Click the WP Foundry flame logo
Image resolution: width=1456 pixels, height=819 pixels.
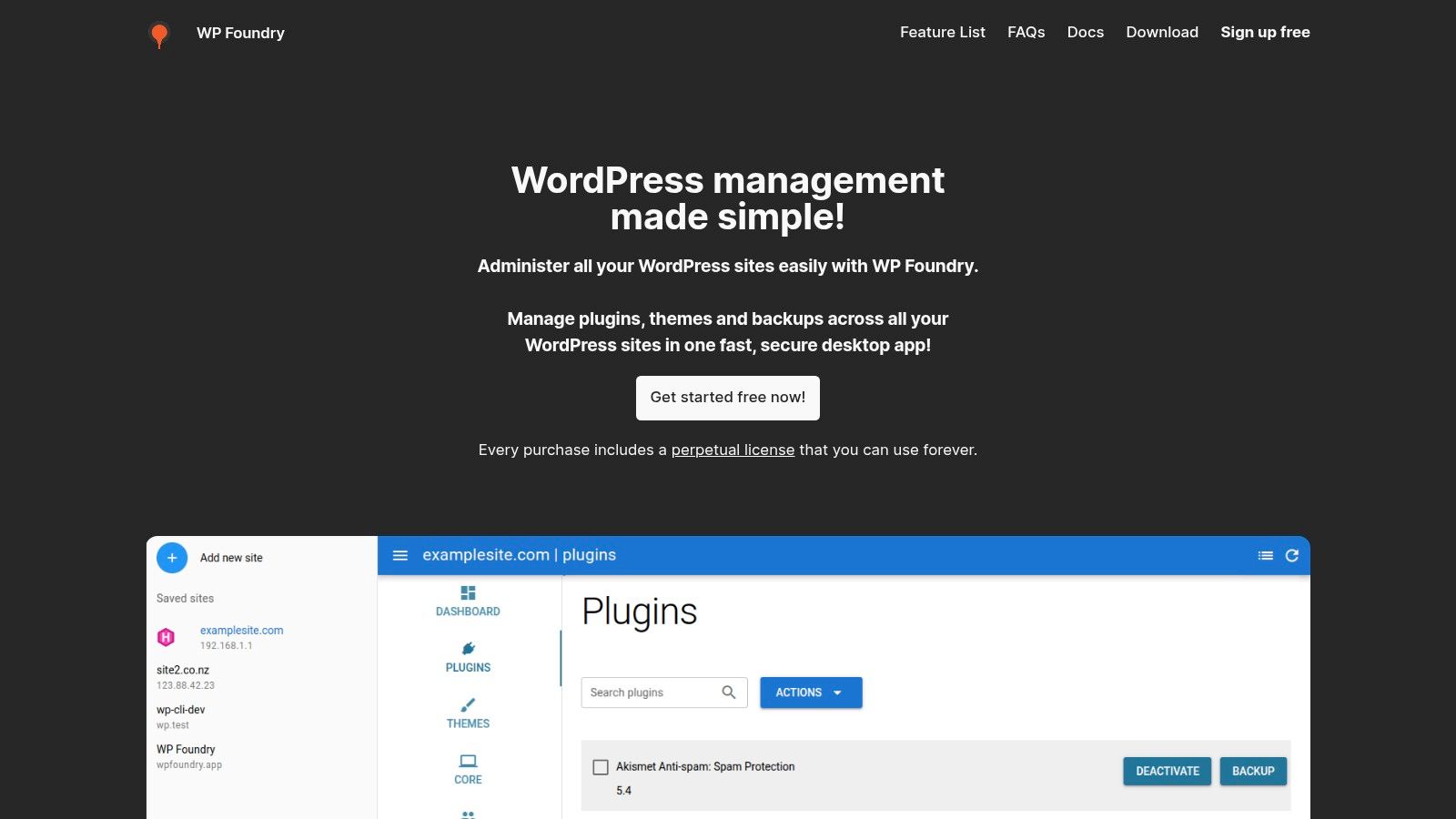click(159, 35)
